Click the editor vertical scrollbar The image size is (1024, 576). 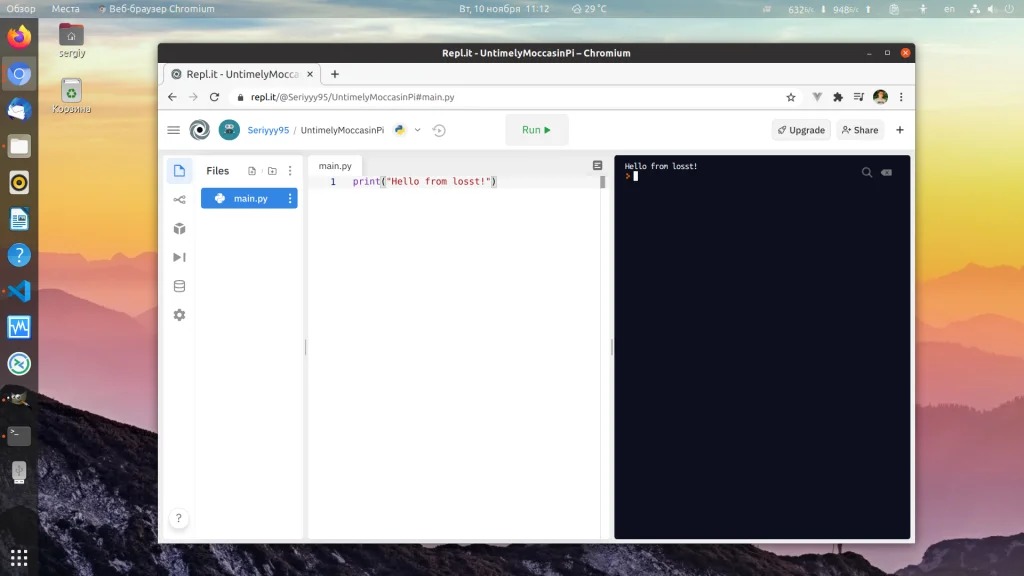coord(603,182)
